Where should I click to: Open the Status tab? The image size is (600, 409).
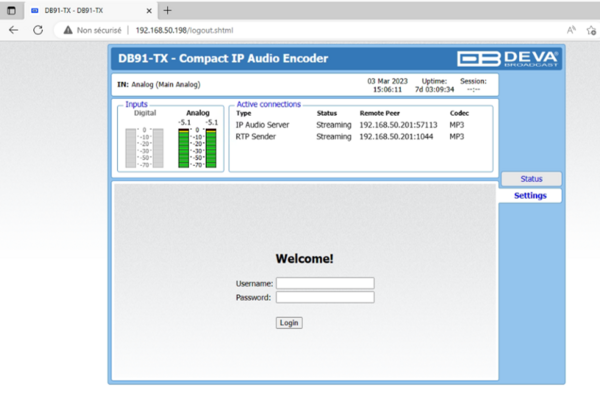[531, 179]
